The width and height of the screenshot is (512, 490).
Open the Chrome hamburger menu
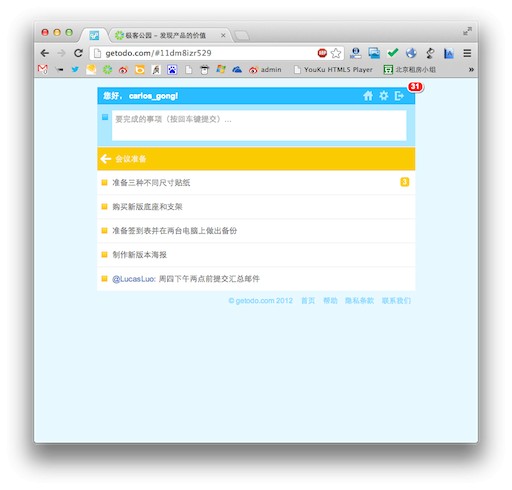click(467, 53)
